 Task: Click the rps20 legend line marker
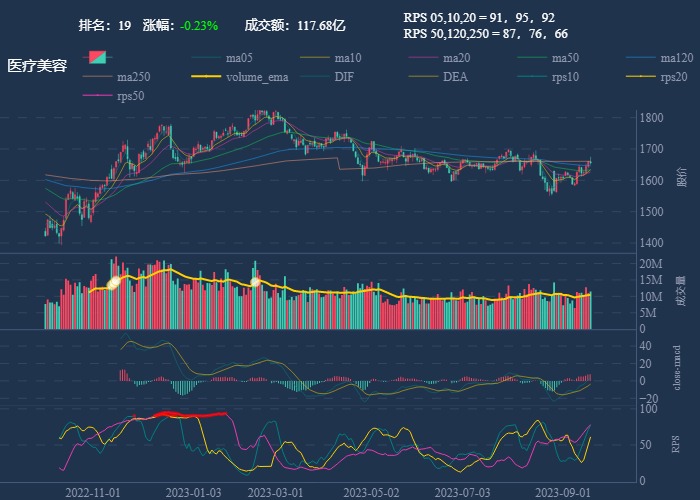click(x=639, y=77)
